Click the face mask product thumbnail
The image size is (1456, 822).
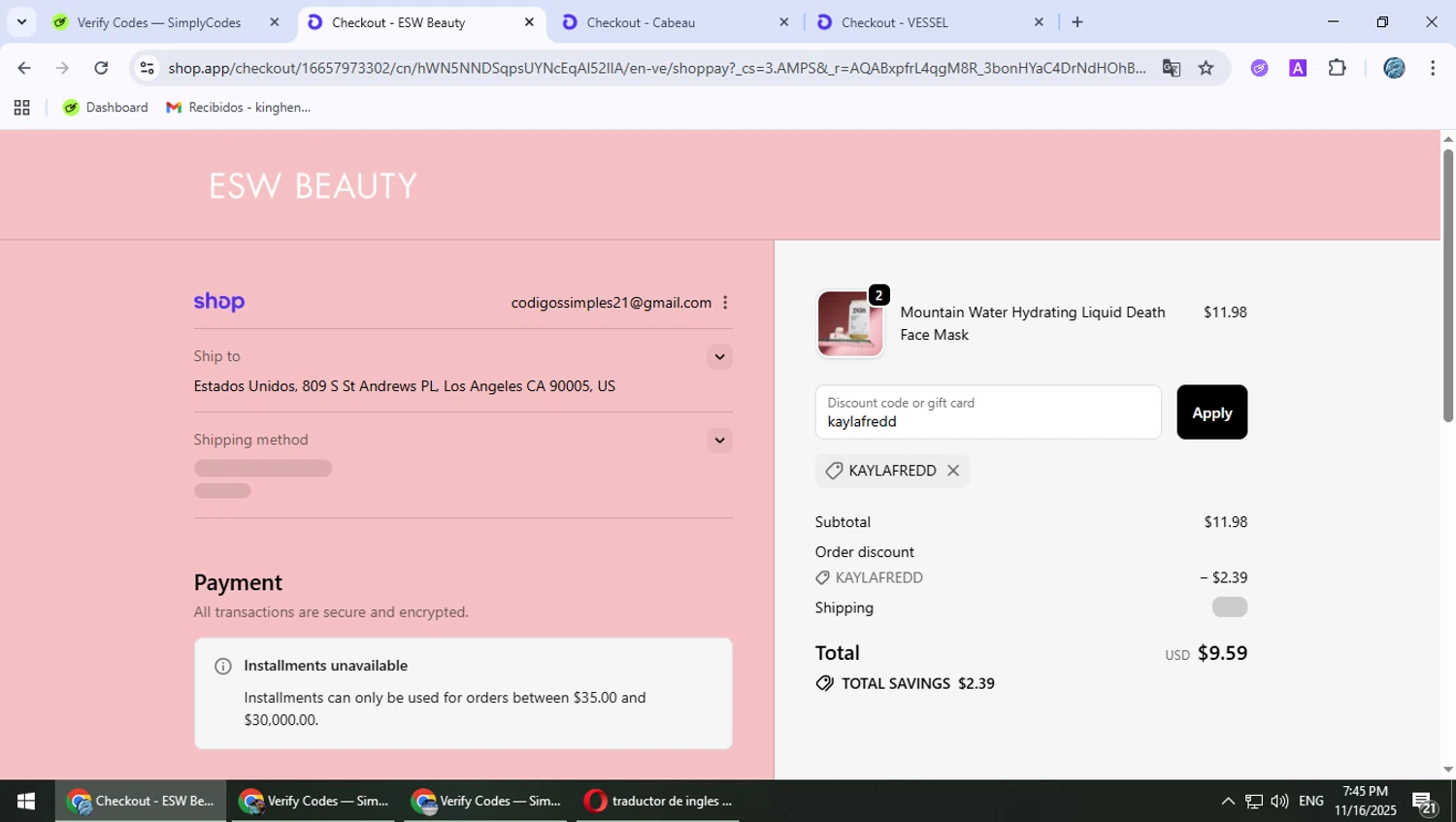849,324
